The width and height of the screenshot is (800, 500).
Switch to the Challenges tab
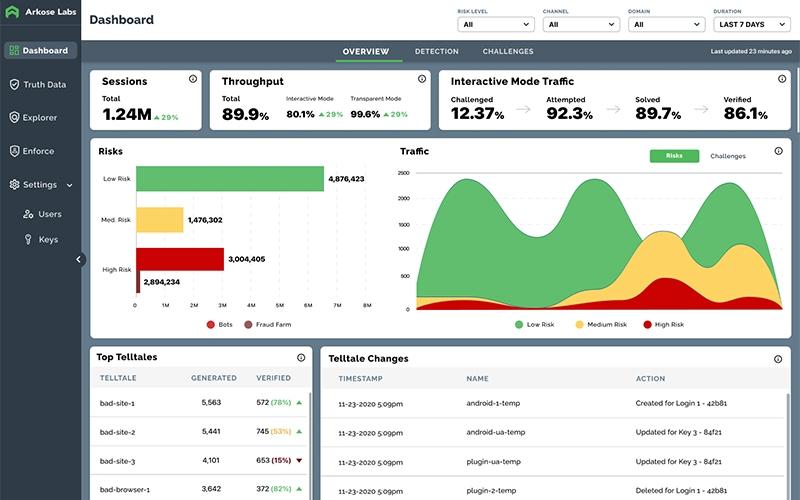click(x=508, y=52)
